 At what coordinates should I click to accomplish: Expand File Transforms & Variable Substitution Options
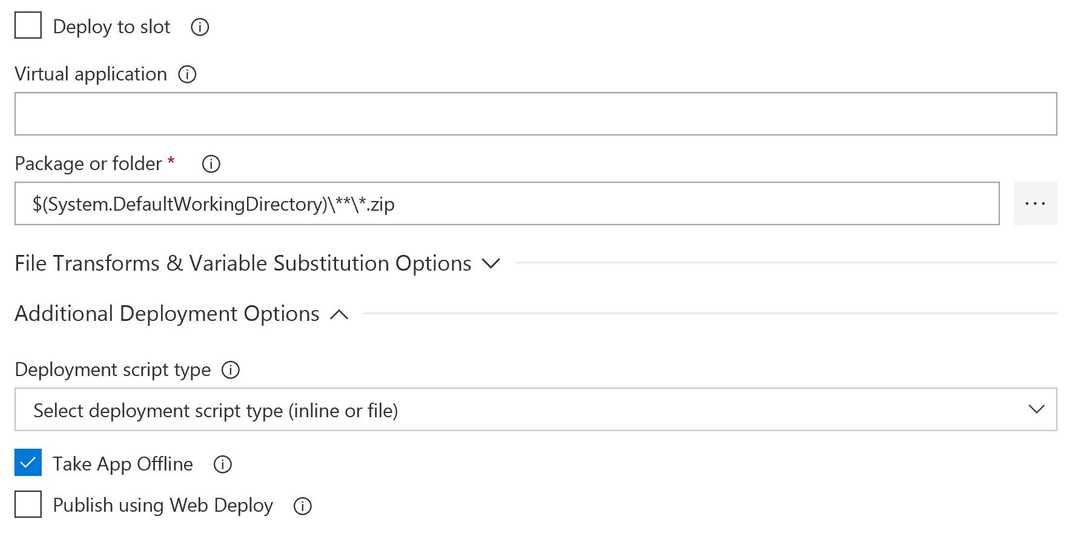[243, 263]
